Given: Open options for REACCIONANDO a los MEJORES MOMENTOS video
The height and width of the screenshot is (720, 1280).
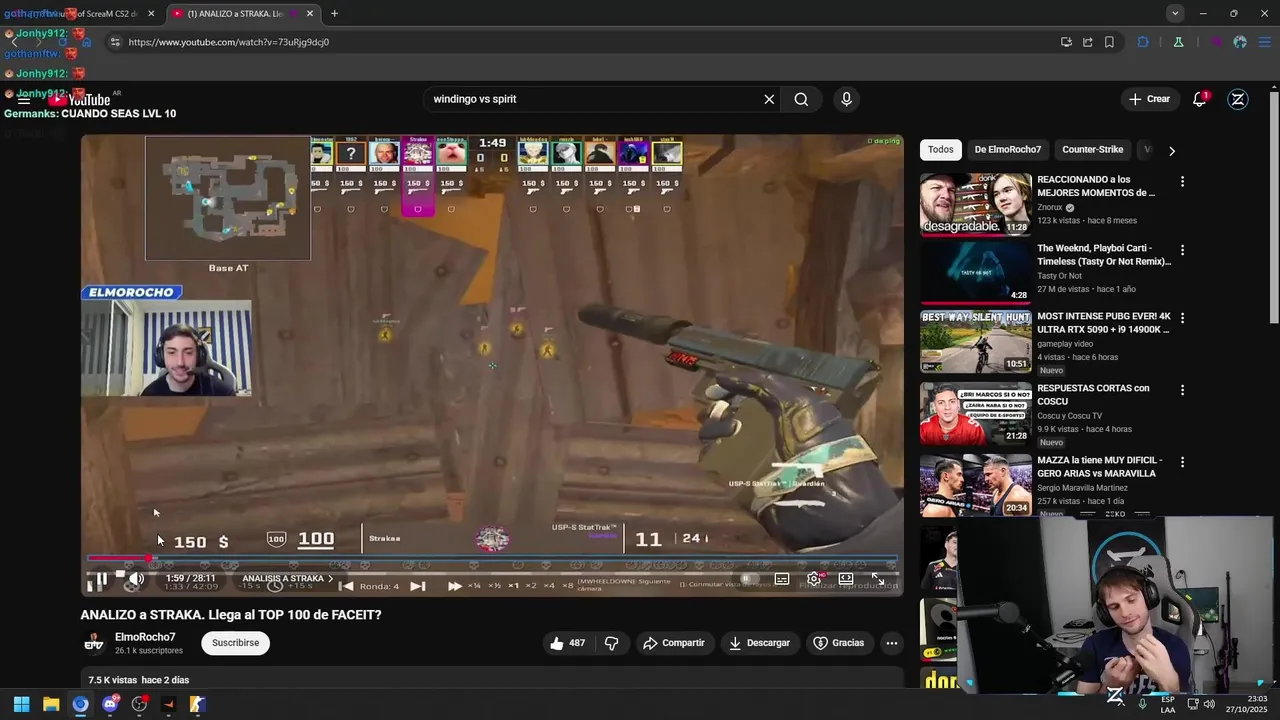Looking at the screenshot, I should (1182, 182).
